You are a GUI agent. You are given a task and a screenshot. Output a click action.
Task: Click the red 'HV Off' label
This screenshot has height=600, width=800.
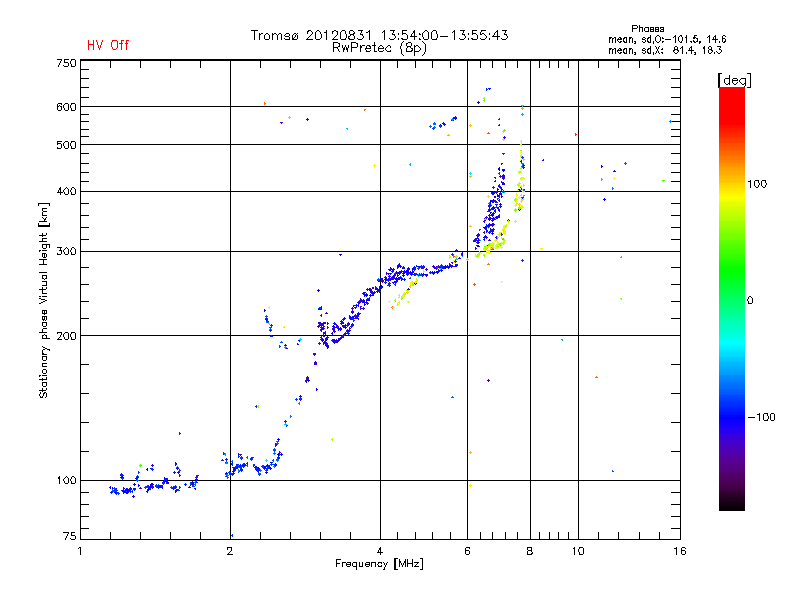click(x=108, y=45)
